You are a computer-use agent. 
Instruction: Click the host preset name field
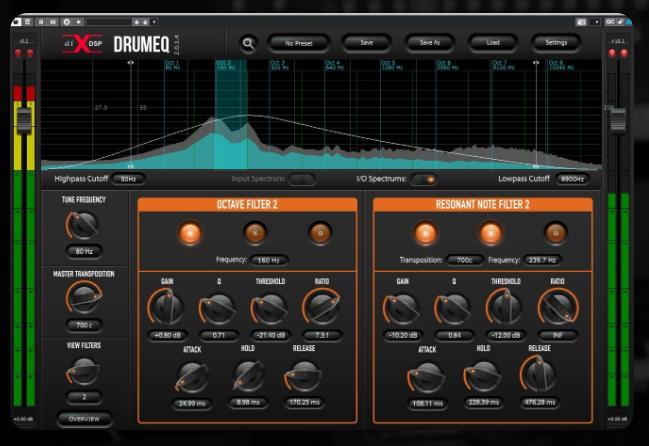109,22
